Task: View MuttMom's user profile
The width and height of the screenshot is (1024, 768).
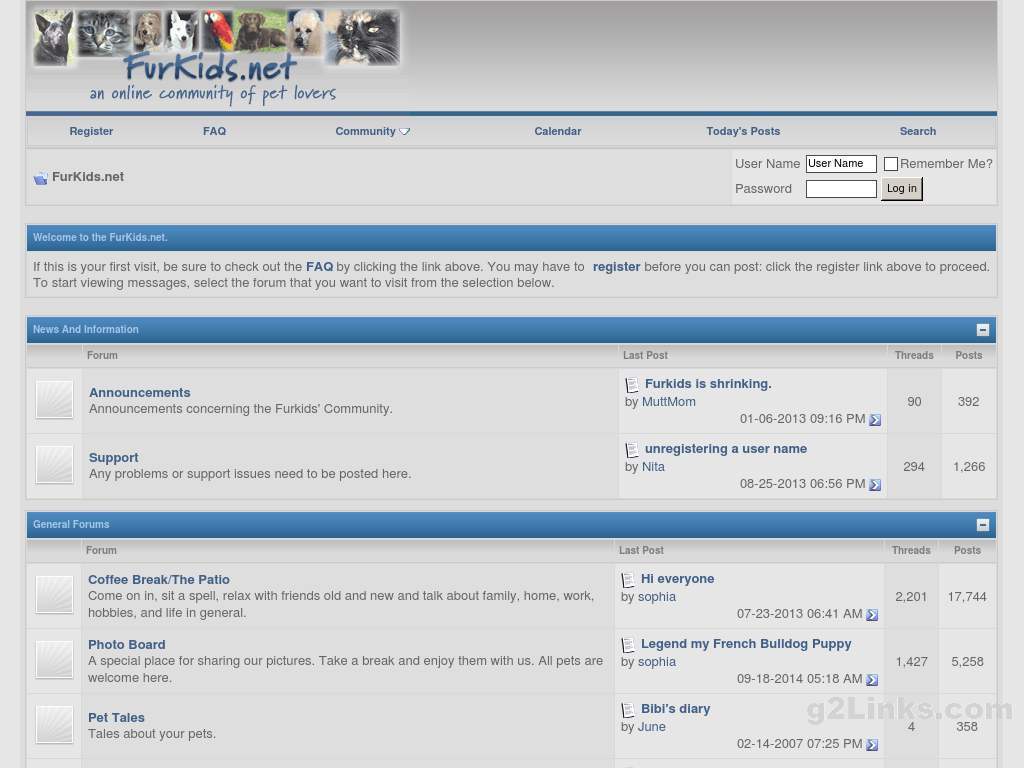Action: pos(669,402)
